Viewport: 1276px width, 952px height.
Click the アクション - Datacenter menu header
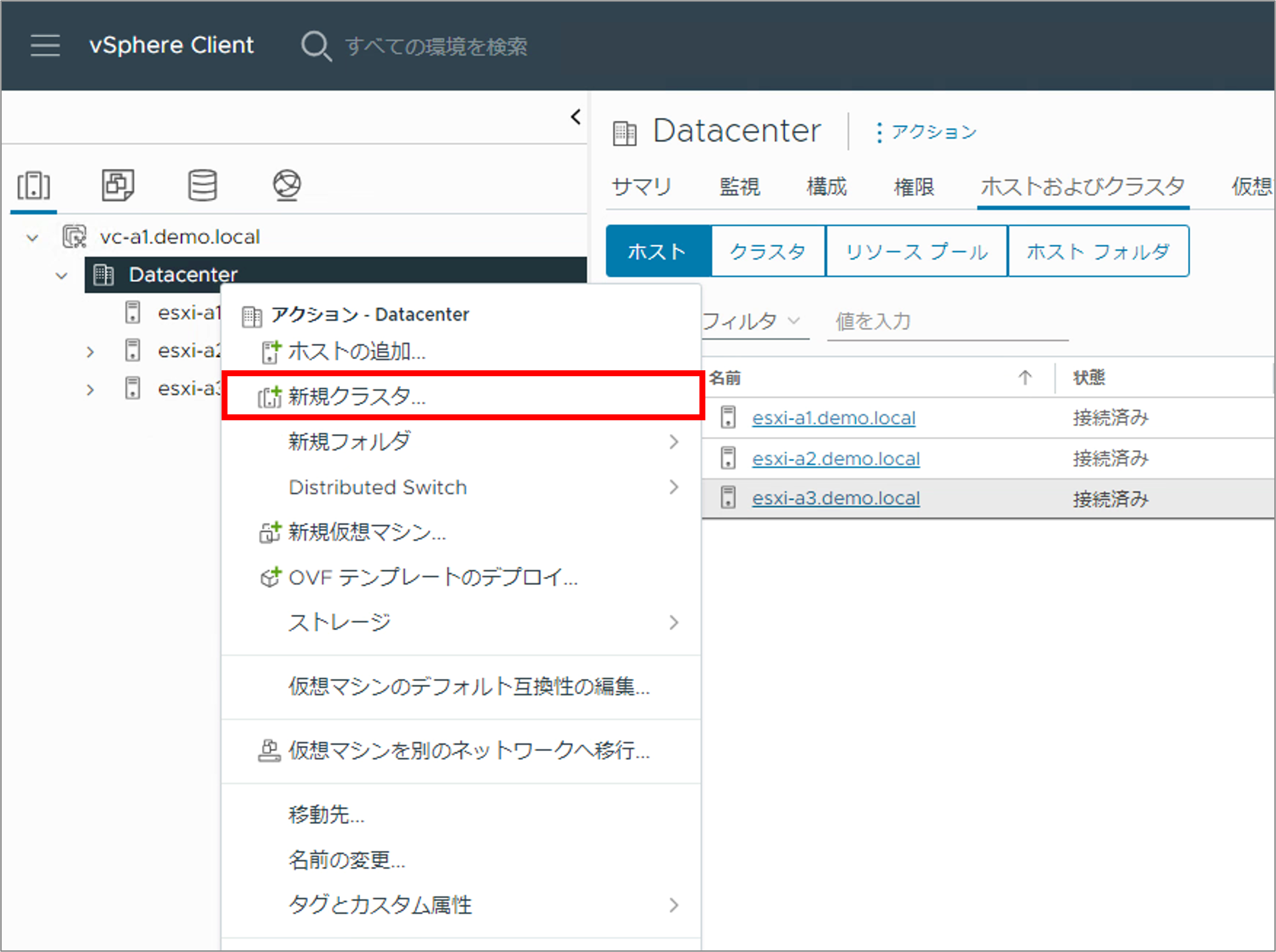(370, 315)
